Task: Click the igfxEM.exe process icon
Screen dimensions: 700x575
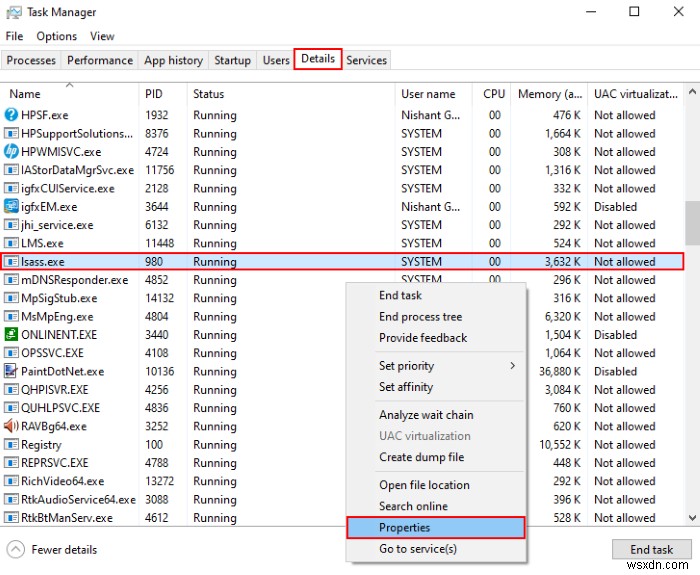Action: (x=11, y=206)
